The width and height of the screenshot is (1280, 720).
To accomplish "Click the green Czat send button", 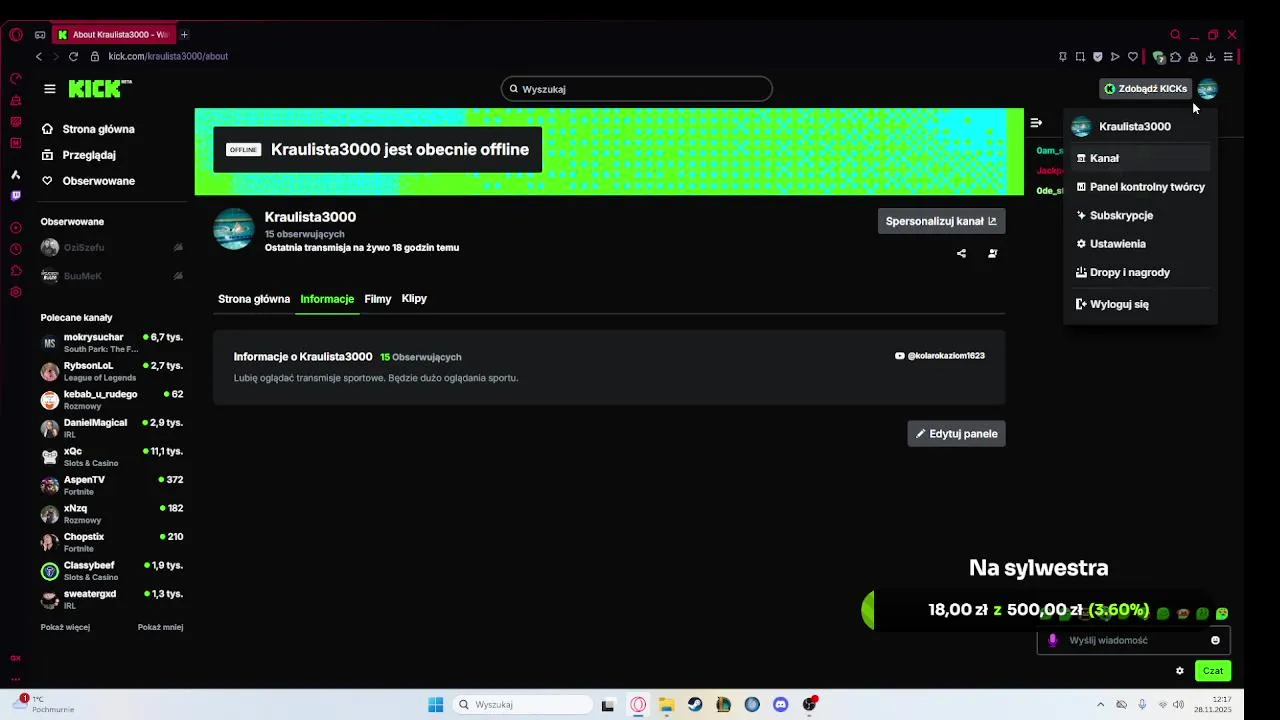I will pos(1213,671).
